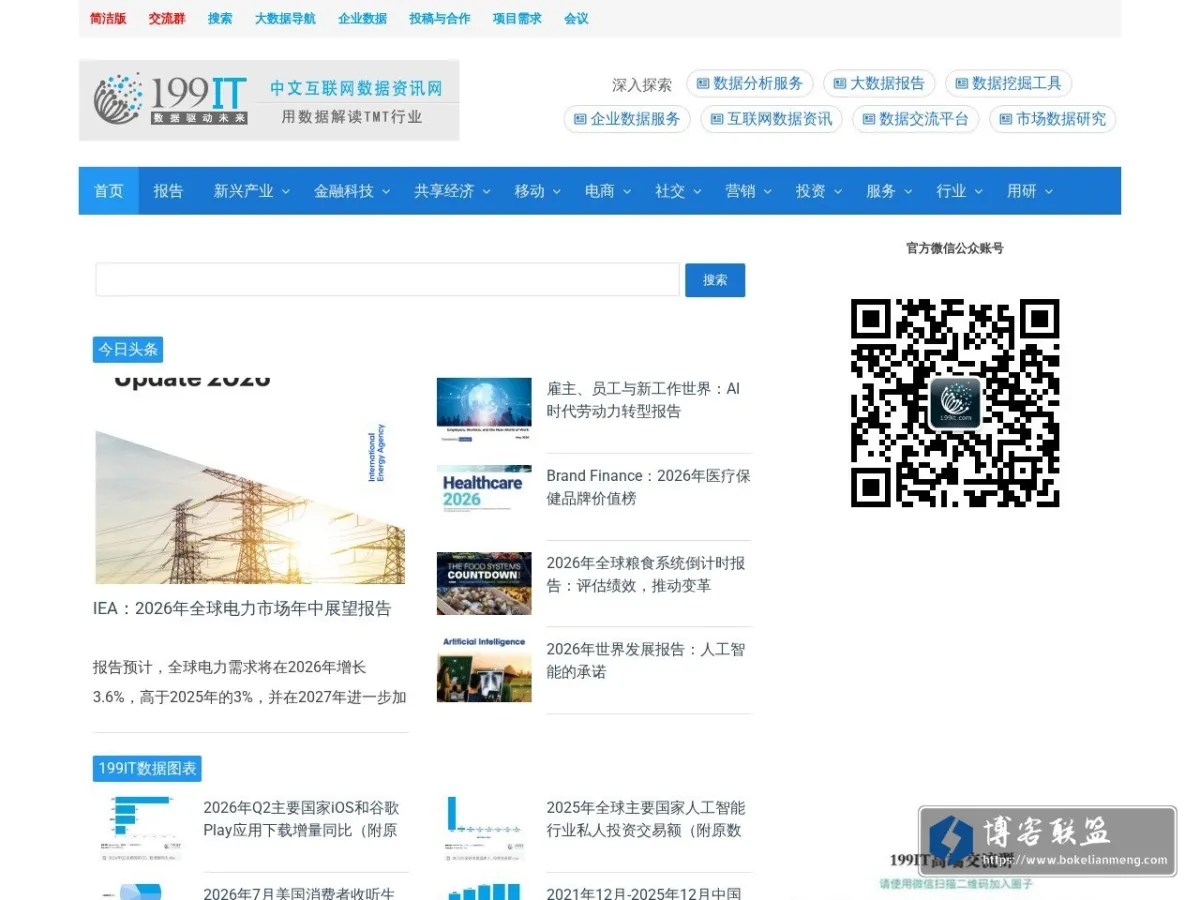Open 2021年12月-2025年12月中国 article link
1200x900 pixels.
click(644, 892)
